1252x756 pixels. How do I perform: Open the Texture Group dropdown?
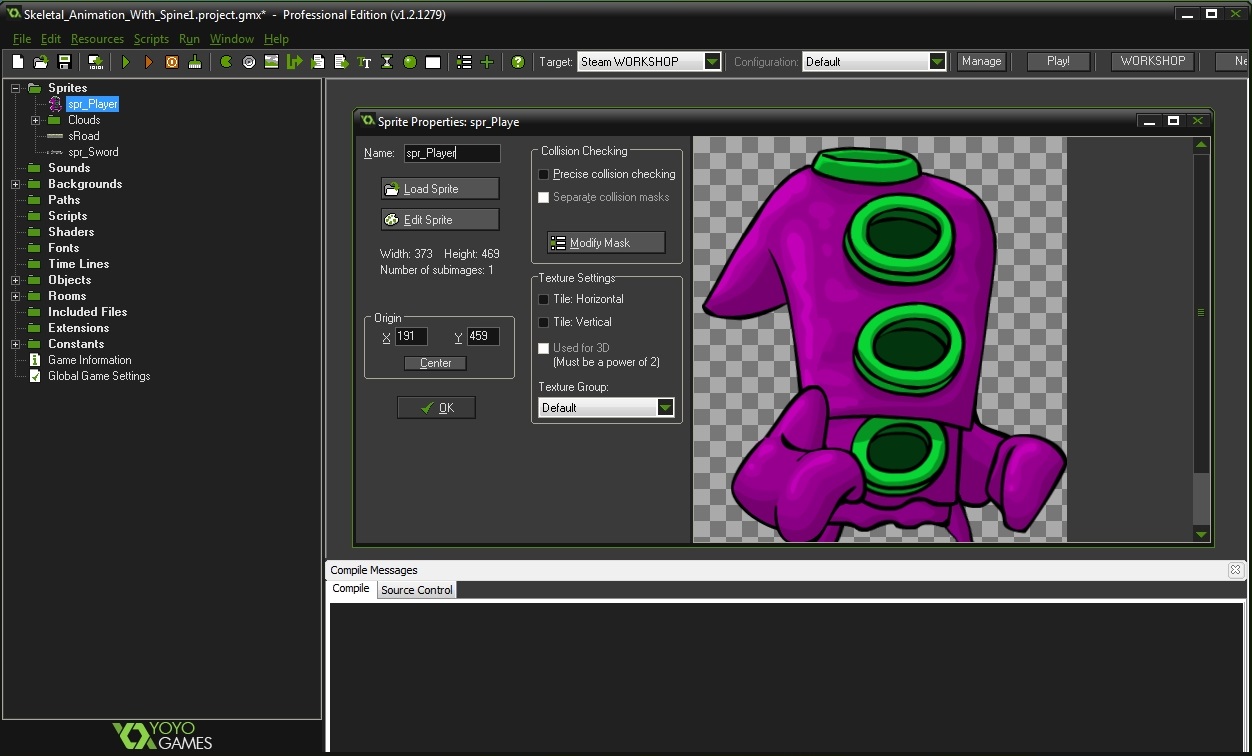point(665,408)
